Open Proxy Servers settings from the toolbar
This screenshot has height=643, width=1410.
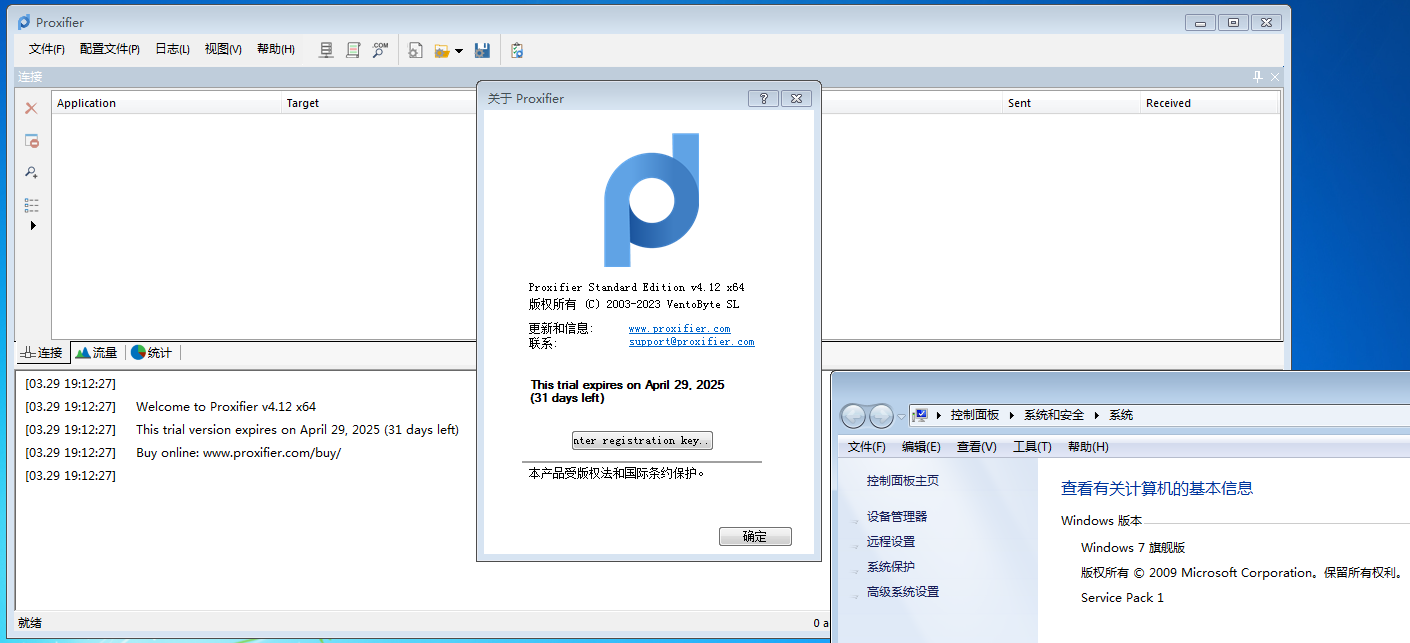coord(326,49)
